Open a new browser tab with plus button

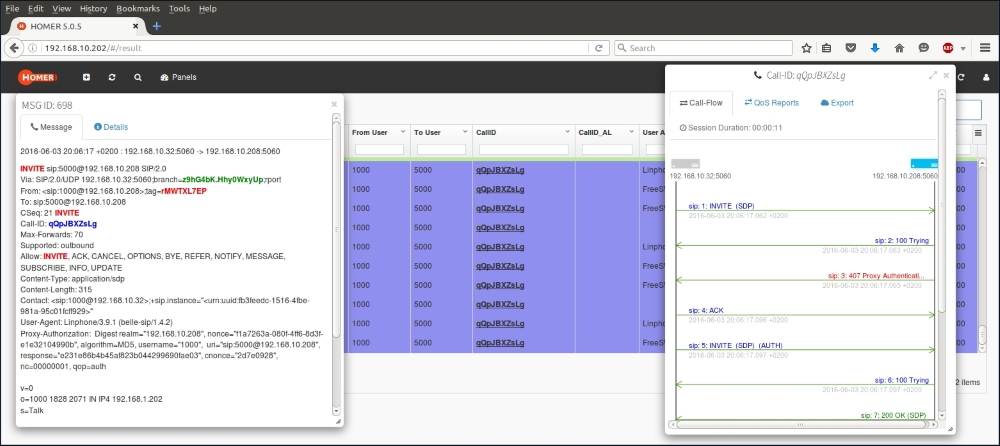[157, 26]
